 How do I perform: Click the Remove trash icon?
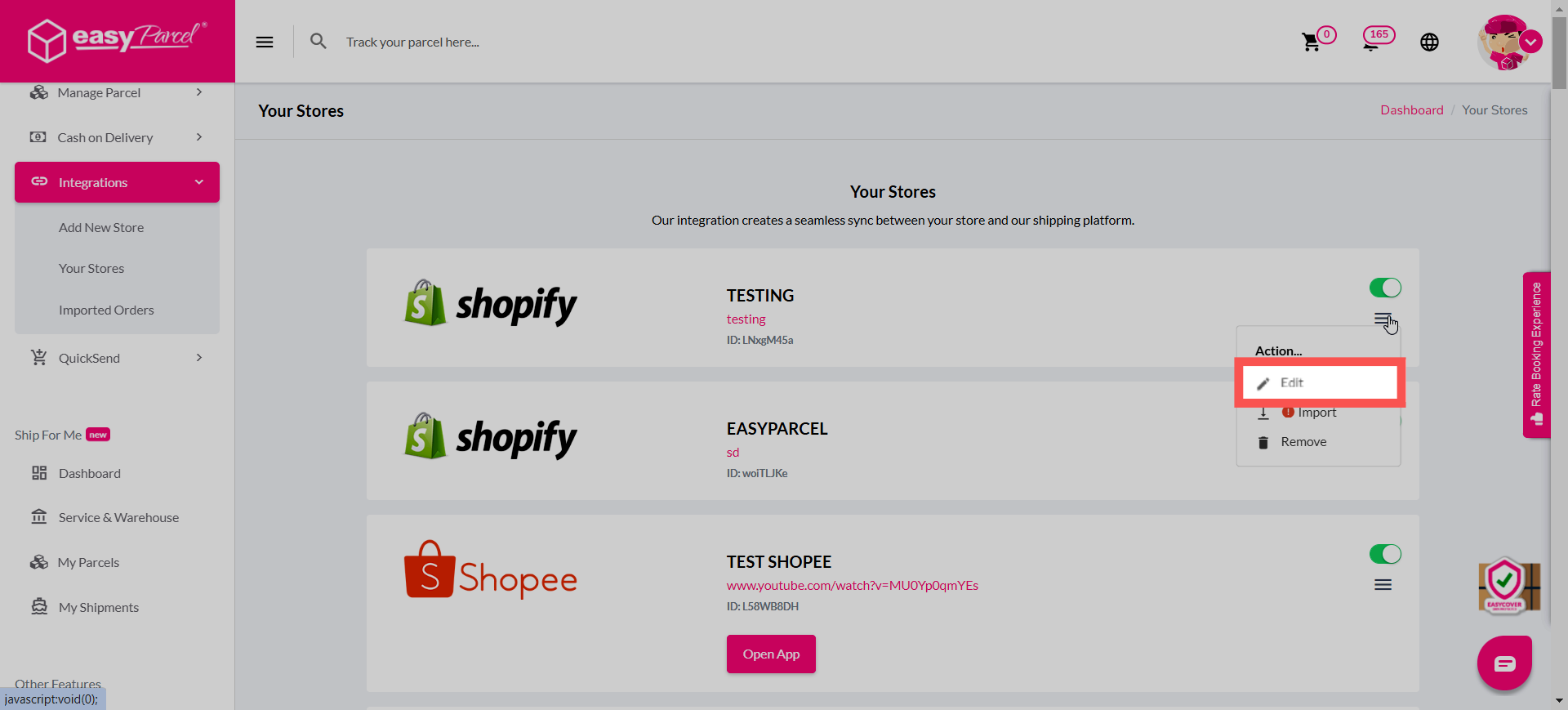1263,442
